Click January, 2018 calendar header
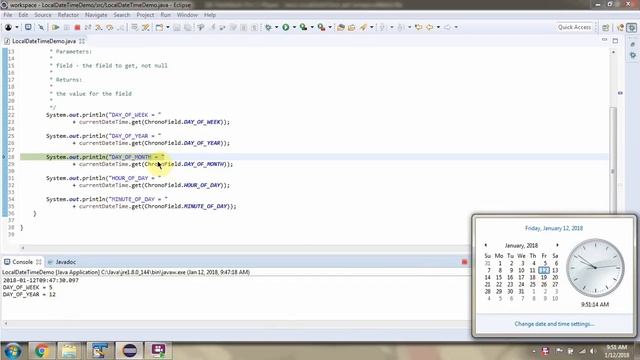 tap(521, 245)
